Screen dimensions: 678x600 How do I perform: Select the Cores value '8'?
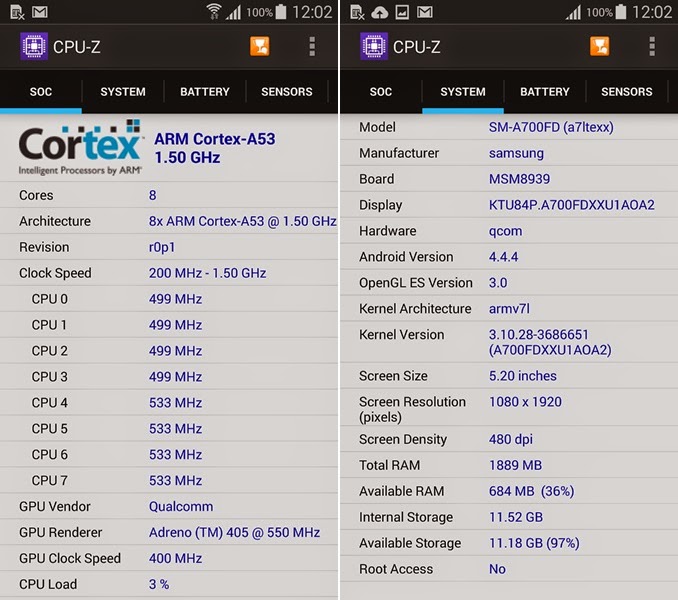coord(153,195)
